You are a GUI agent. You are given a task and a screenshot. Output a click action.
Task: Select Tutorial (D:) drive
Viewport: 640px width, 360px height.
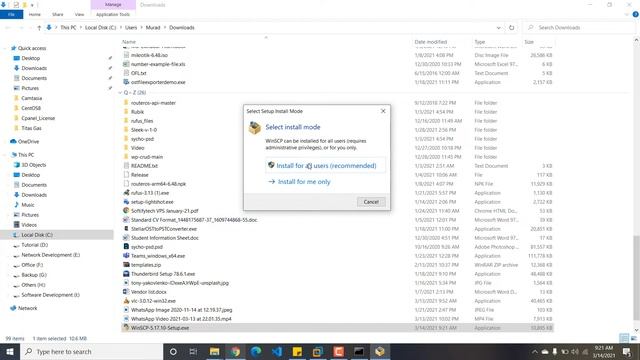pyautogui.click(x=34, y=245)
